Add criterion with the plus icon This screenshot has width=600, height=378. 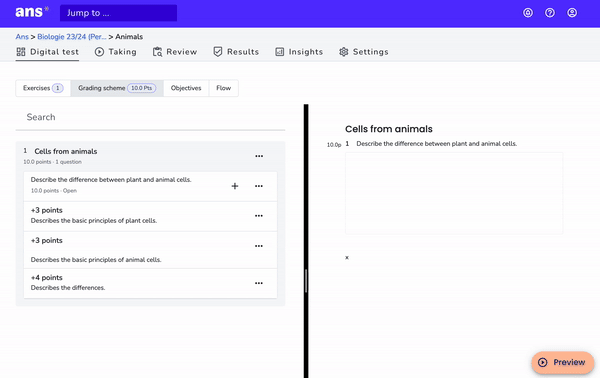point(235,186)
